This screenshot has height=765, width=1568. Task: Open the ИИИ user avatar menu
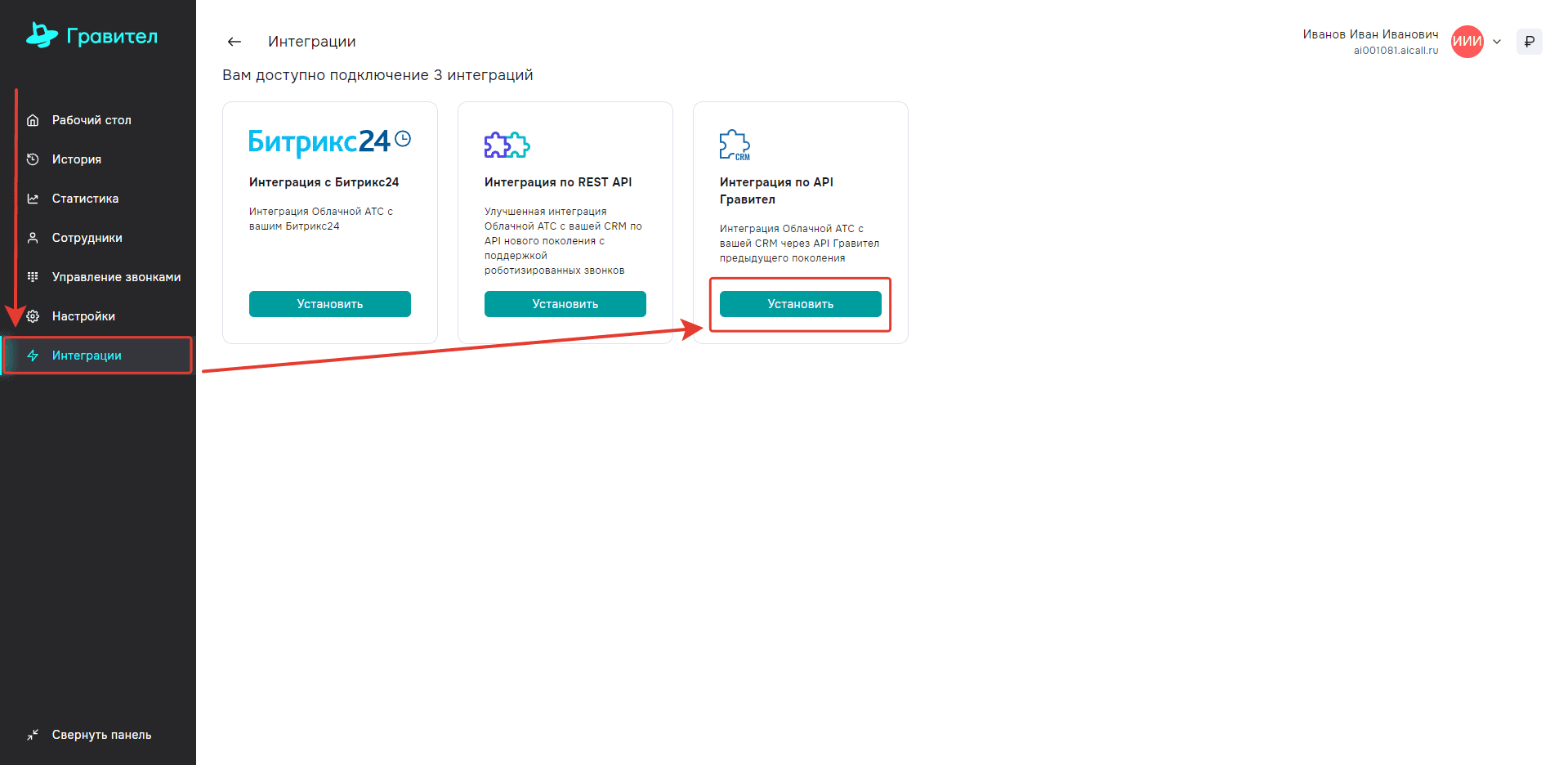[1467, 42]
